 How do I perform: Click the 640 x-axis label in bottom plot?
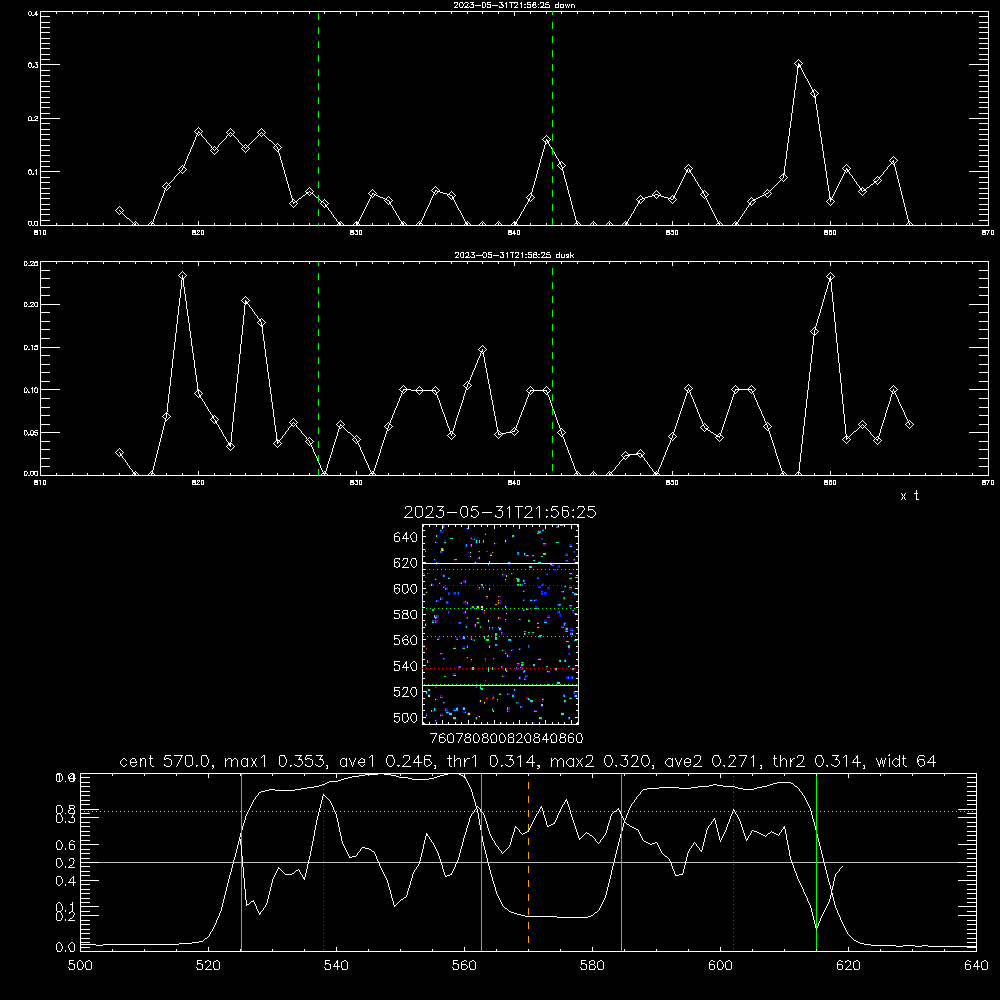976,966
